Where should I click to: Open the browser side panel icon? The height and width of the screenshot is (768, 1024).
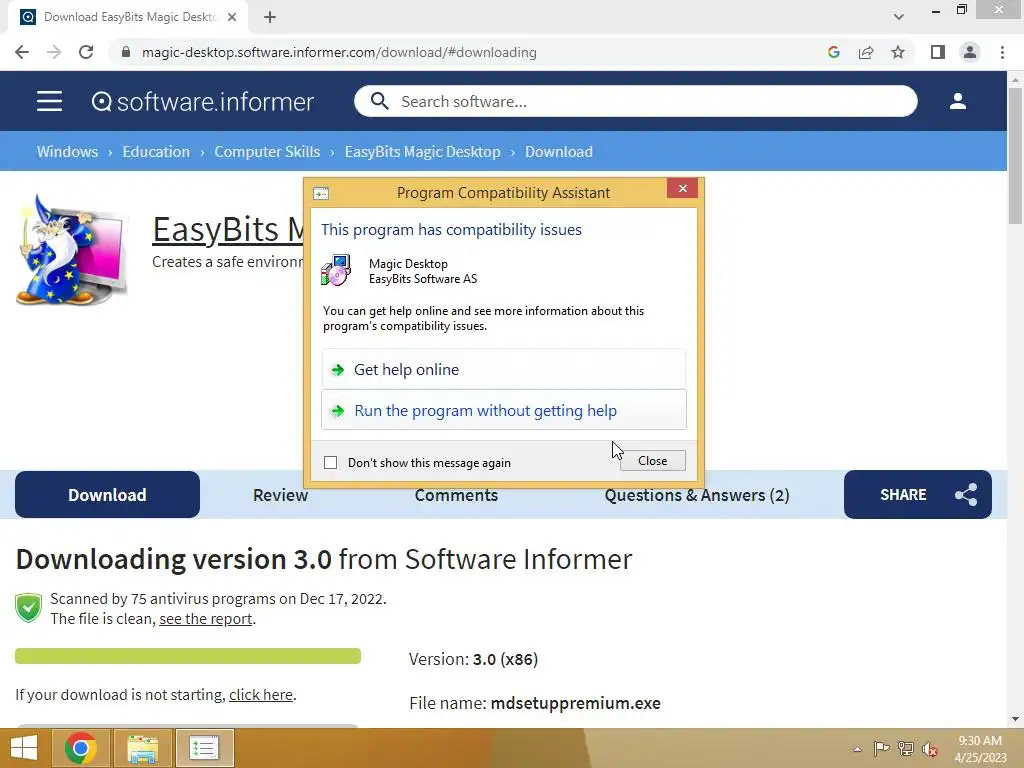(938, 52)
